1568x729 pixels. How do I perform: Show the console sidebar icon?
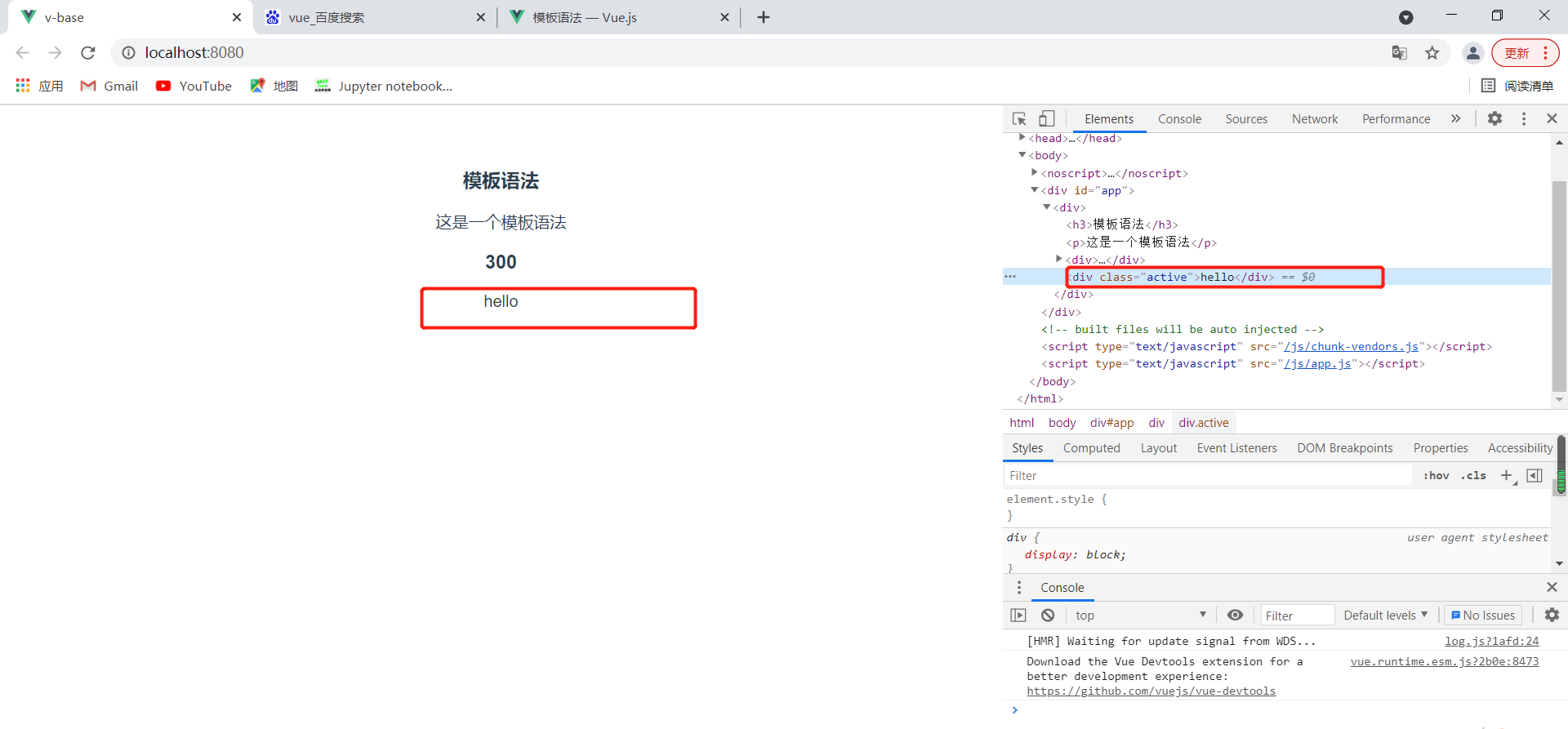(x=1018, y=615)
